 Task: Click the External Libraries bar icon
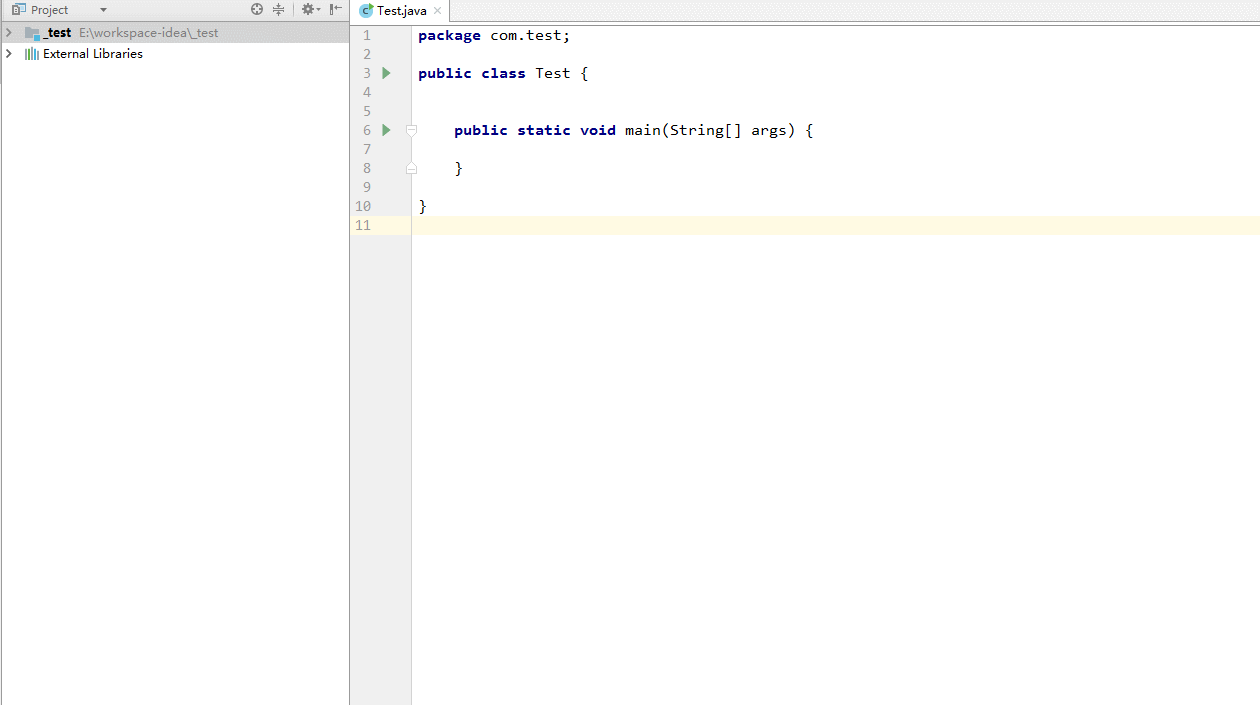32,54
